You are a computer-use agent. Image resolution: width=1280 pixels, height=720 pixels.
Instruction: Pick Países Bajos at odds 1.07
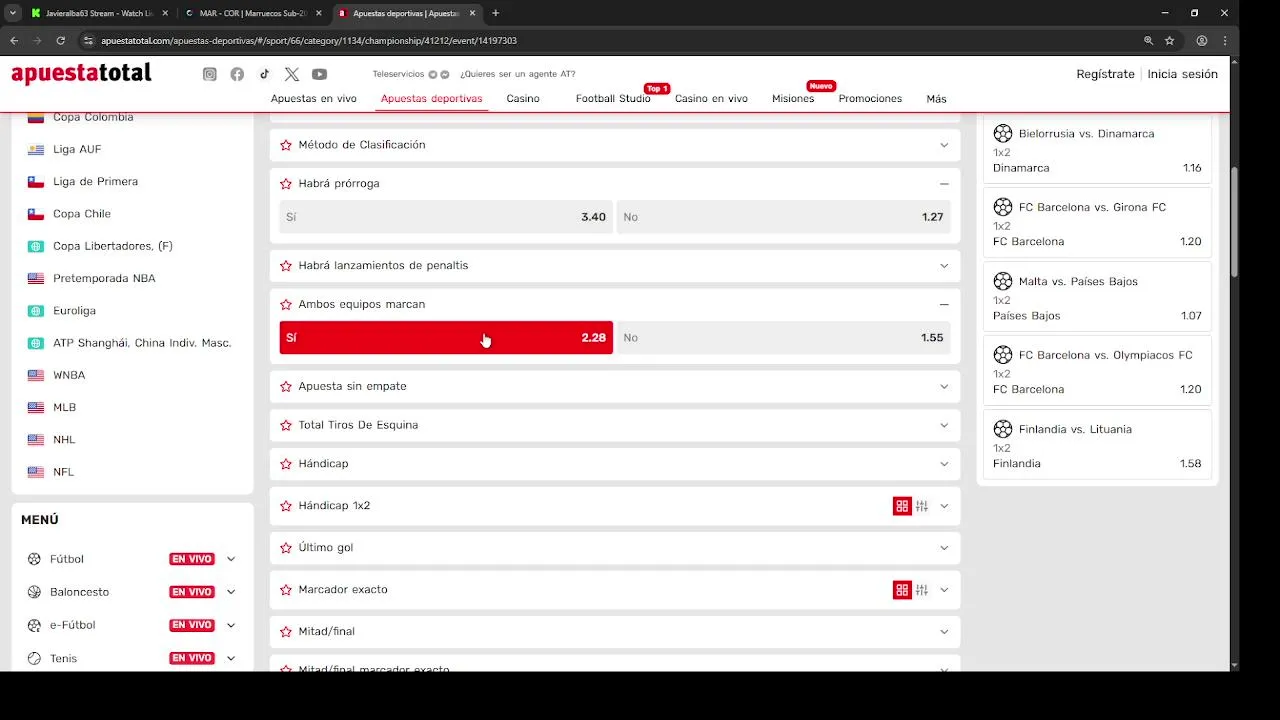[1097, 316]
